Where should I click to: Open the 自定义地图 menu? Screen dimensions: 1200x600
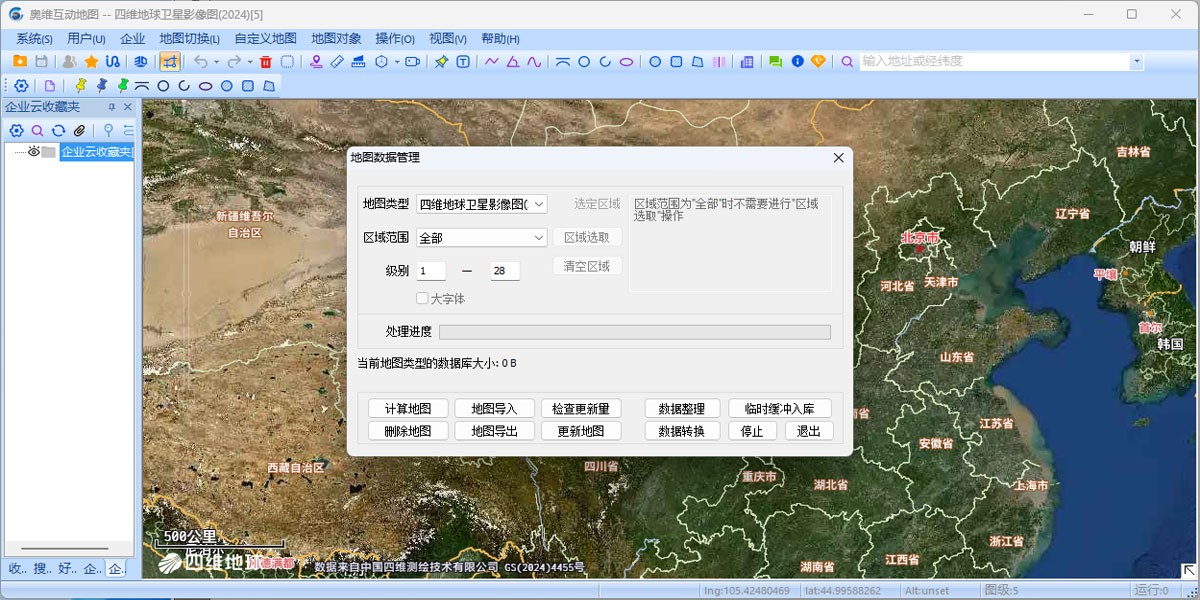point(265,39)
